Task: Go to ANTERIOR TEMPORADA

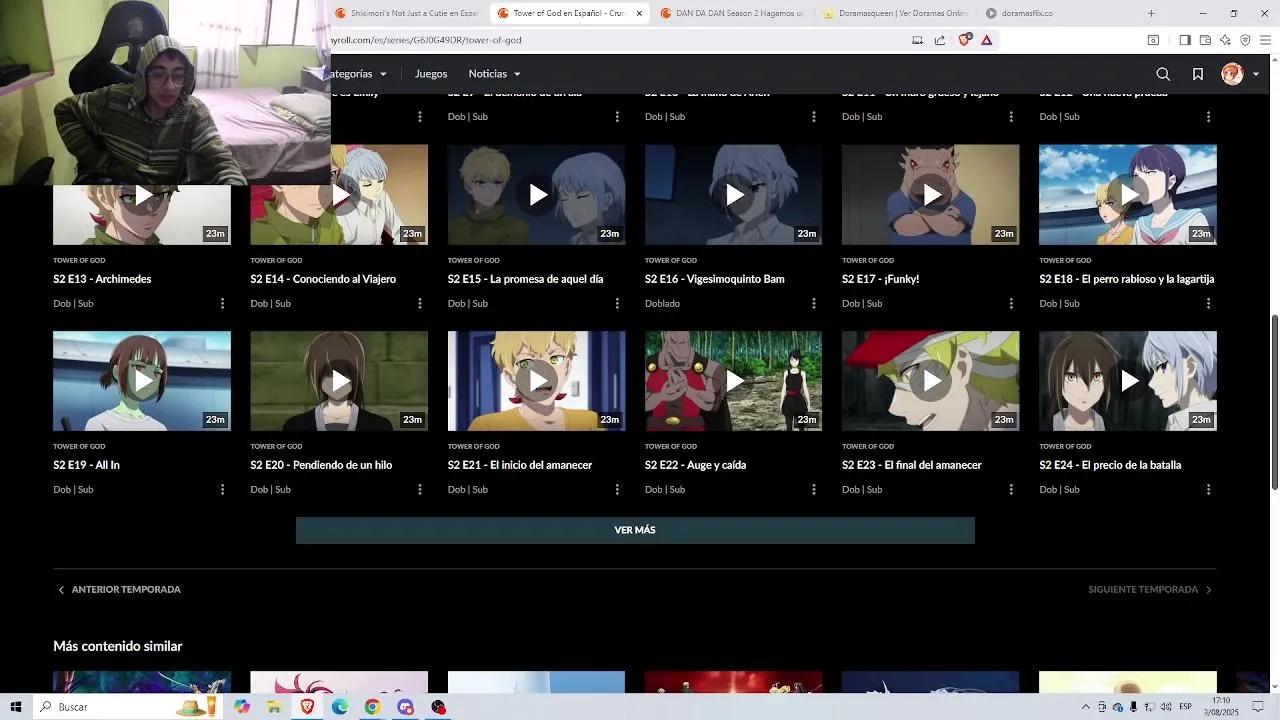Action: (119, 590)
